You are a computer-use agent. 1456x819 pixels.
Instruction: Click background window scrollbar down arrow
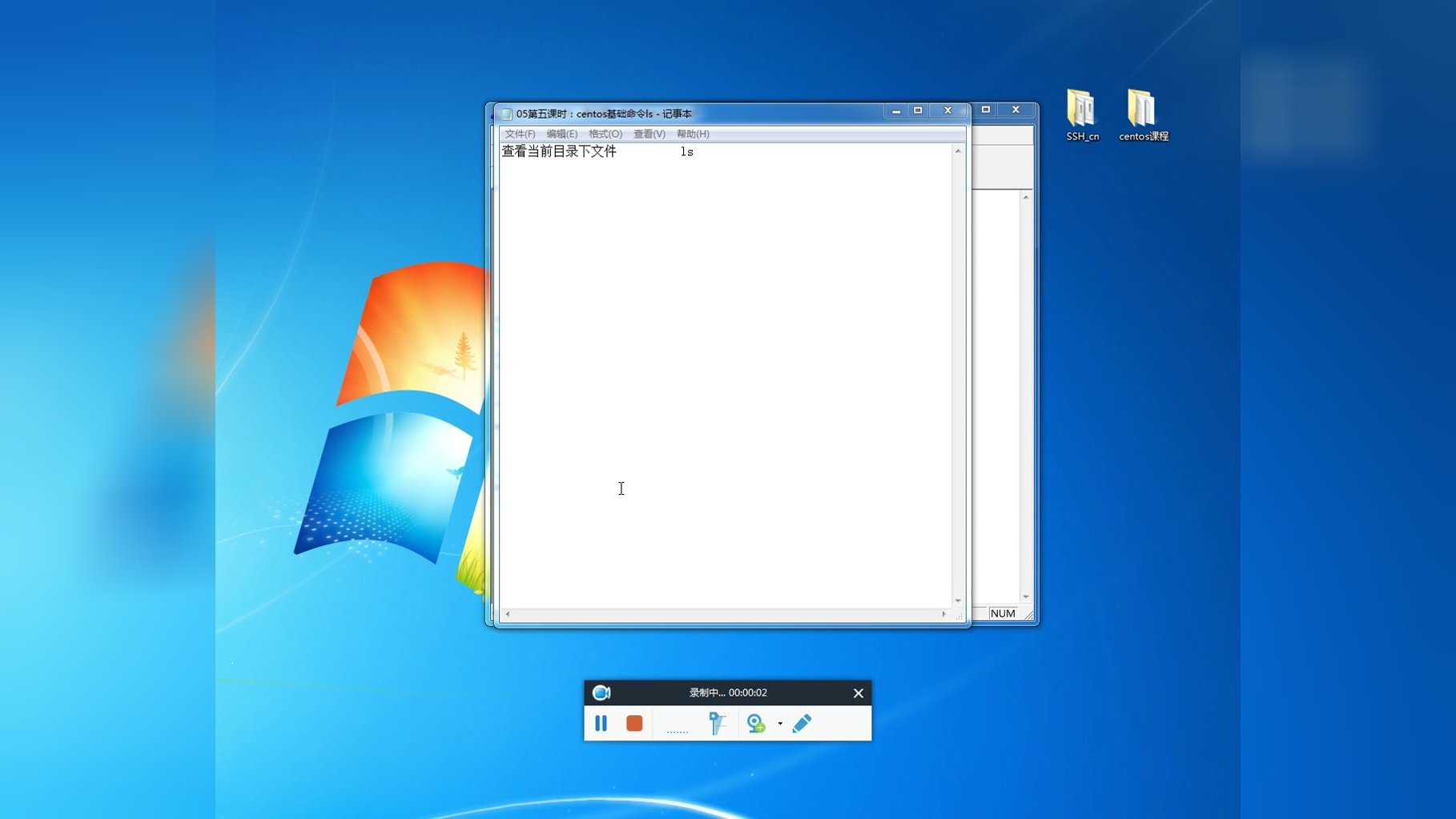[x=1026, y=597]
